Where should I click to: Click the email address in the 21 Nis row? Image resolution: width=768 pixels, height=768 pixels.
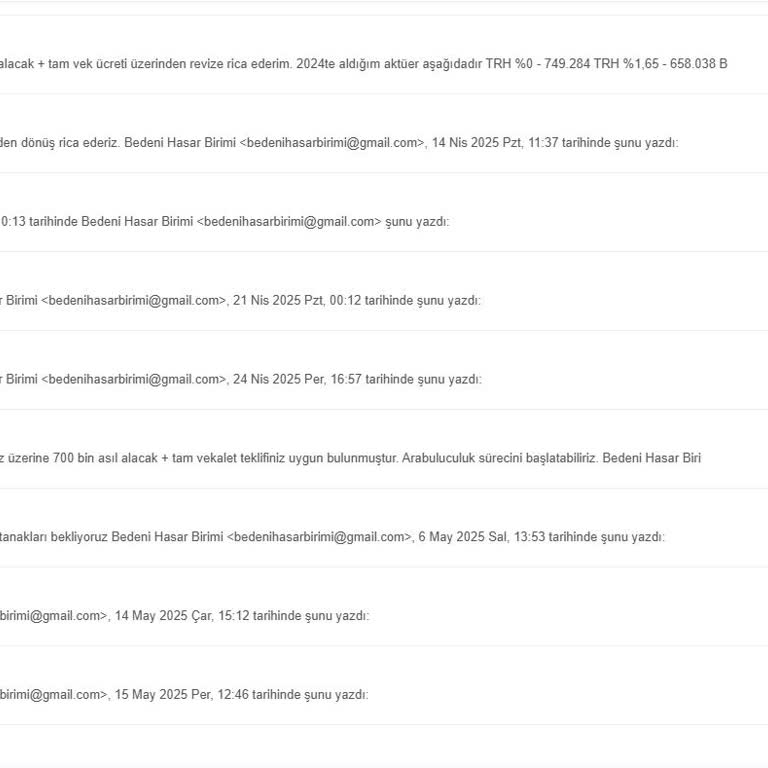[134, 300]
